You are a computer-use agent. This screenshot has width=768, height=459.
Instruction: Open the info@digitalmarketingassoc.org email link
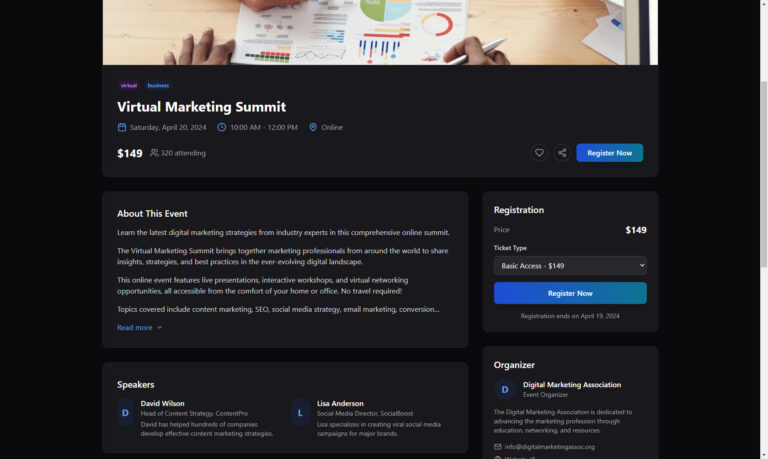[549, 446]
